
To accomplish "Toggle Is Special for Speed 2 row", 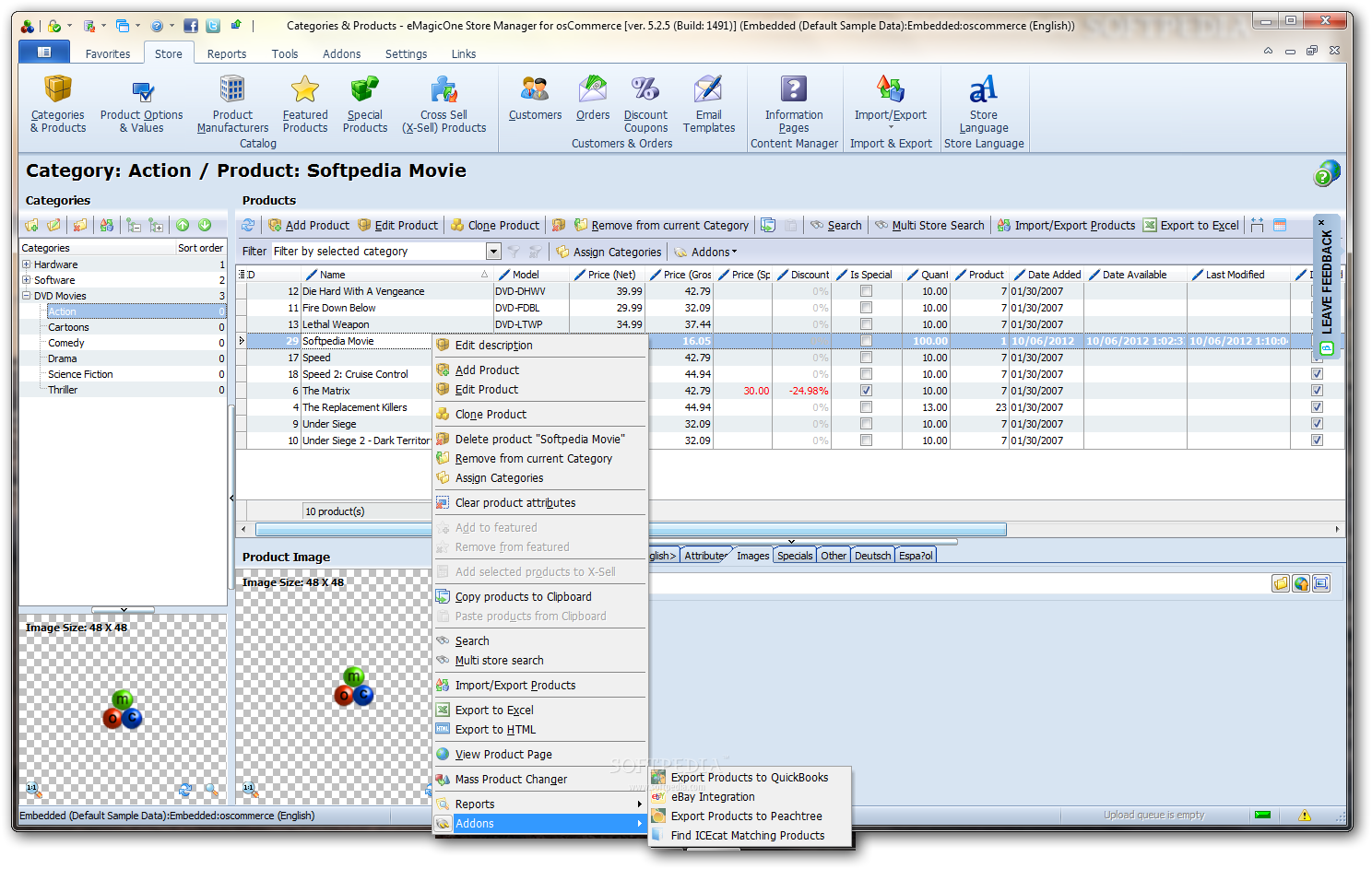I will pos(866,374).
